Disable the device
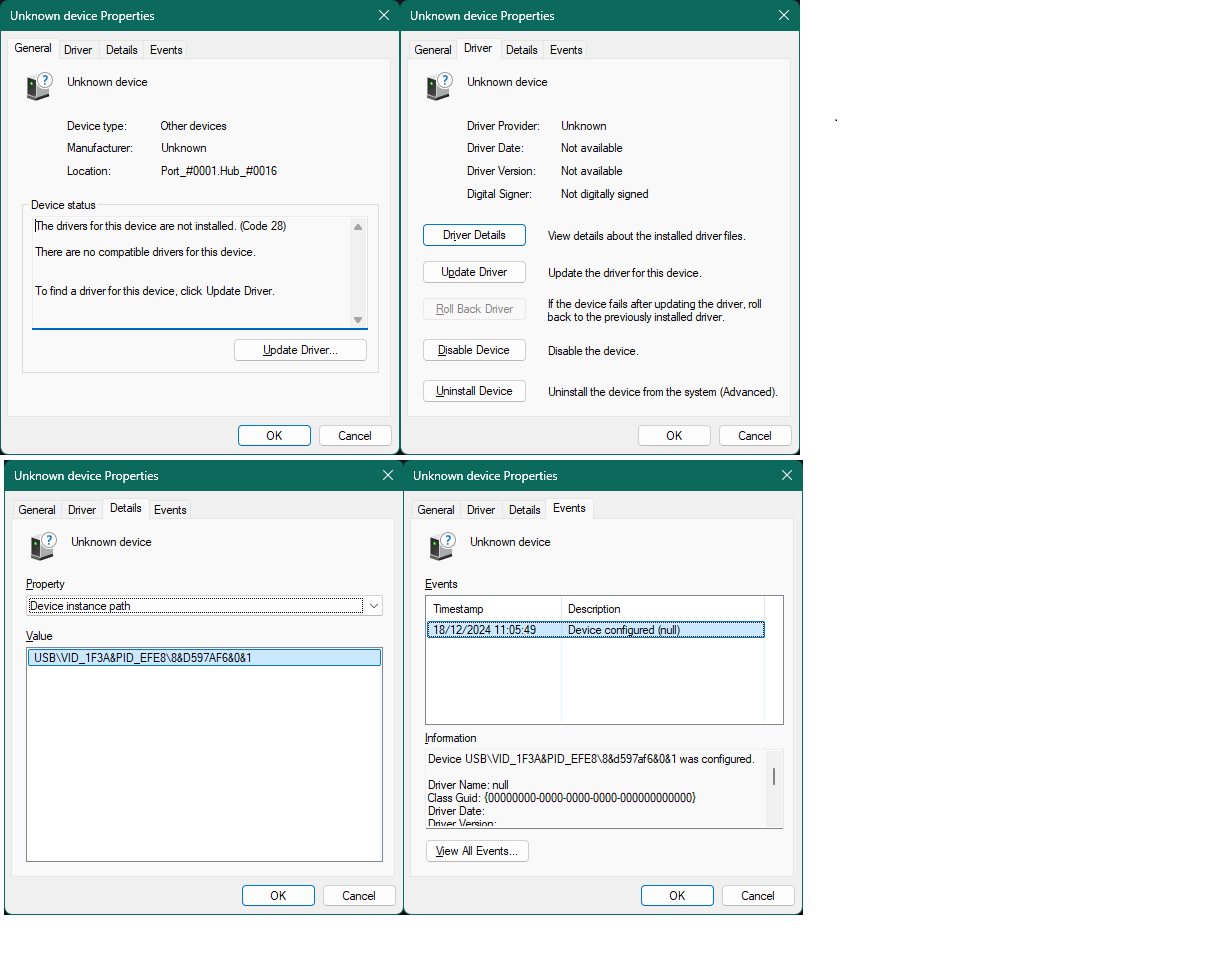Image resolution: width=1216 pixels, height=970 pixels. coord(474,350)
